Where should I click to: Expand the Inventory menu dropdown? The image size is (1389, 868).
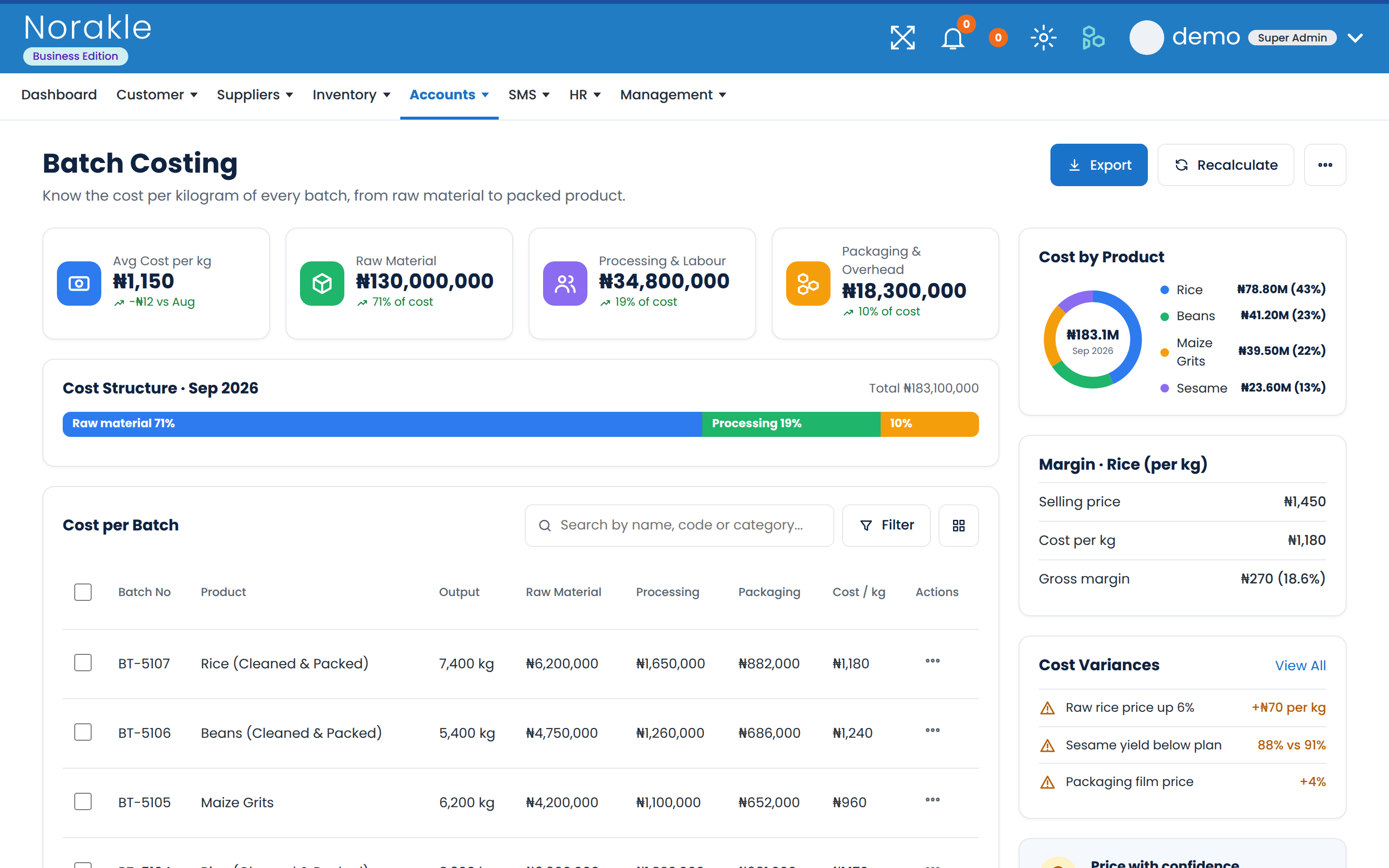pos(351,95)
